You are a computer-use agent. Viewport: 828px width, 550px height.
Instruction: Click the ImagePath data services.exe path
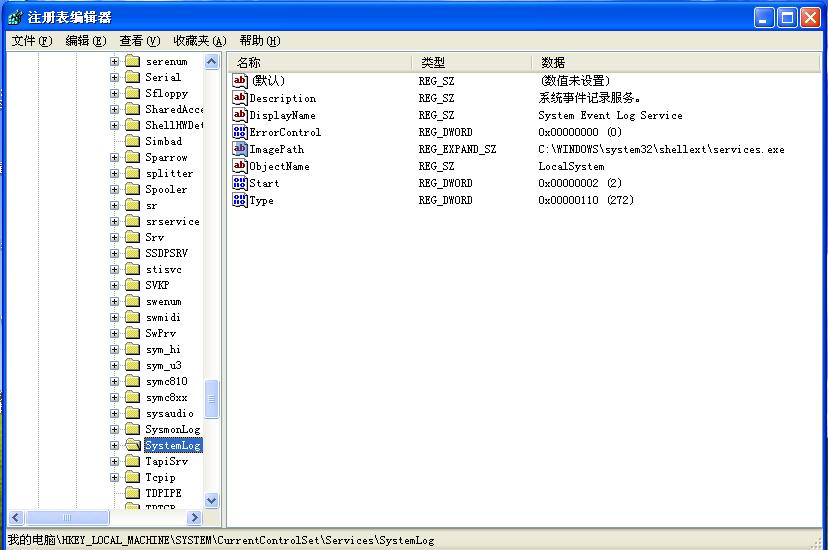click(x=661, y=149)
